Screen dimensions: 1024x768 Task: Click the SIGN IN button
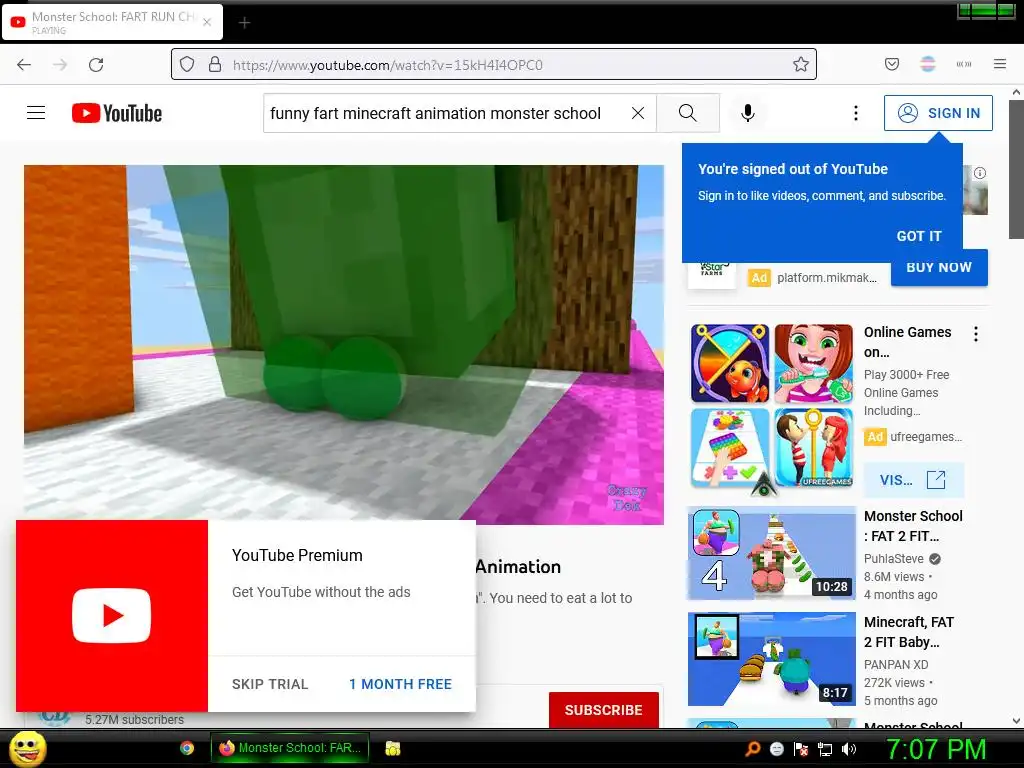(938, 113)
